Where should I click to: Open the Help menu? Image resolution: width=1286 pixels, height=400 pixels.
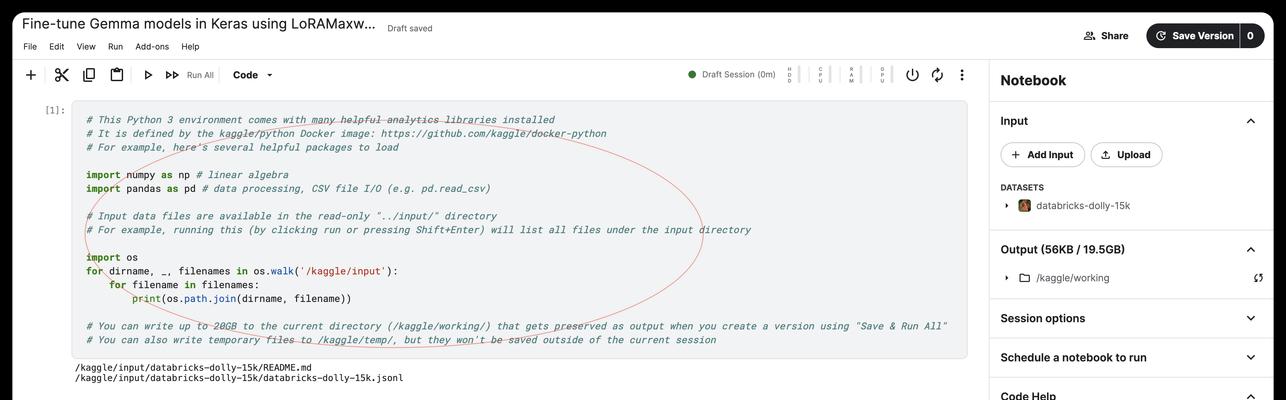[190, 47]
